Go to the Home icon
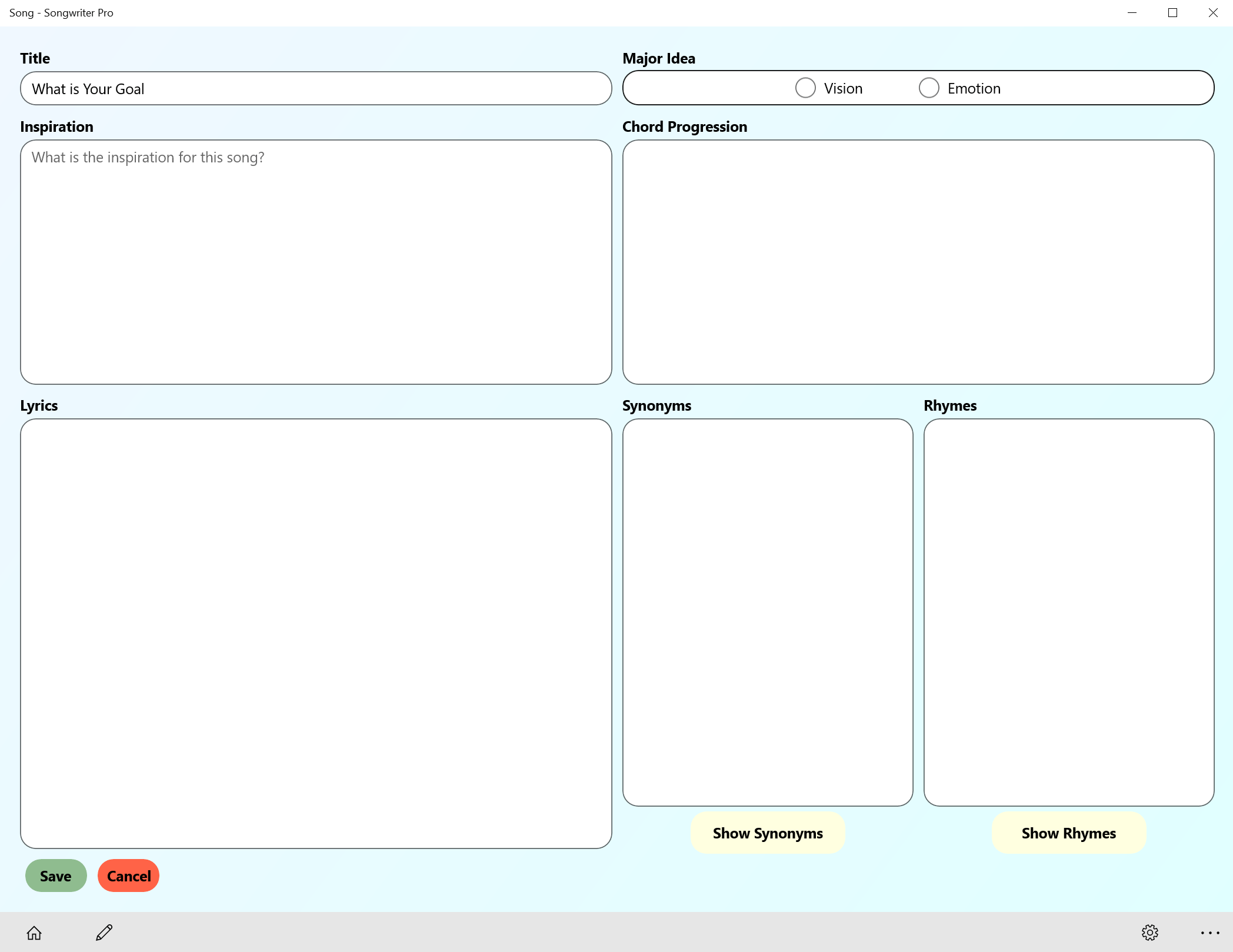Screen dimensions: 1233x952 (x=34, y=933)
